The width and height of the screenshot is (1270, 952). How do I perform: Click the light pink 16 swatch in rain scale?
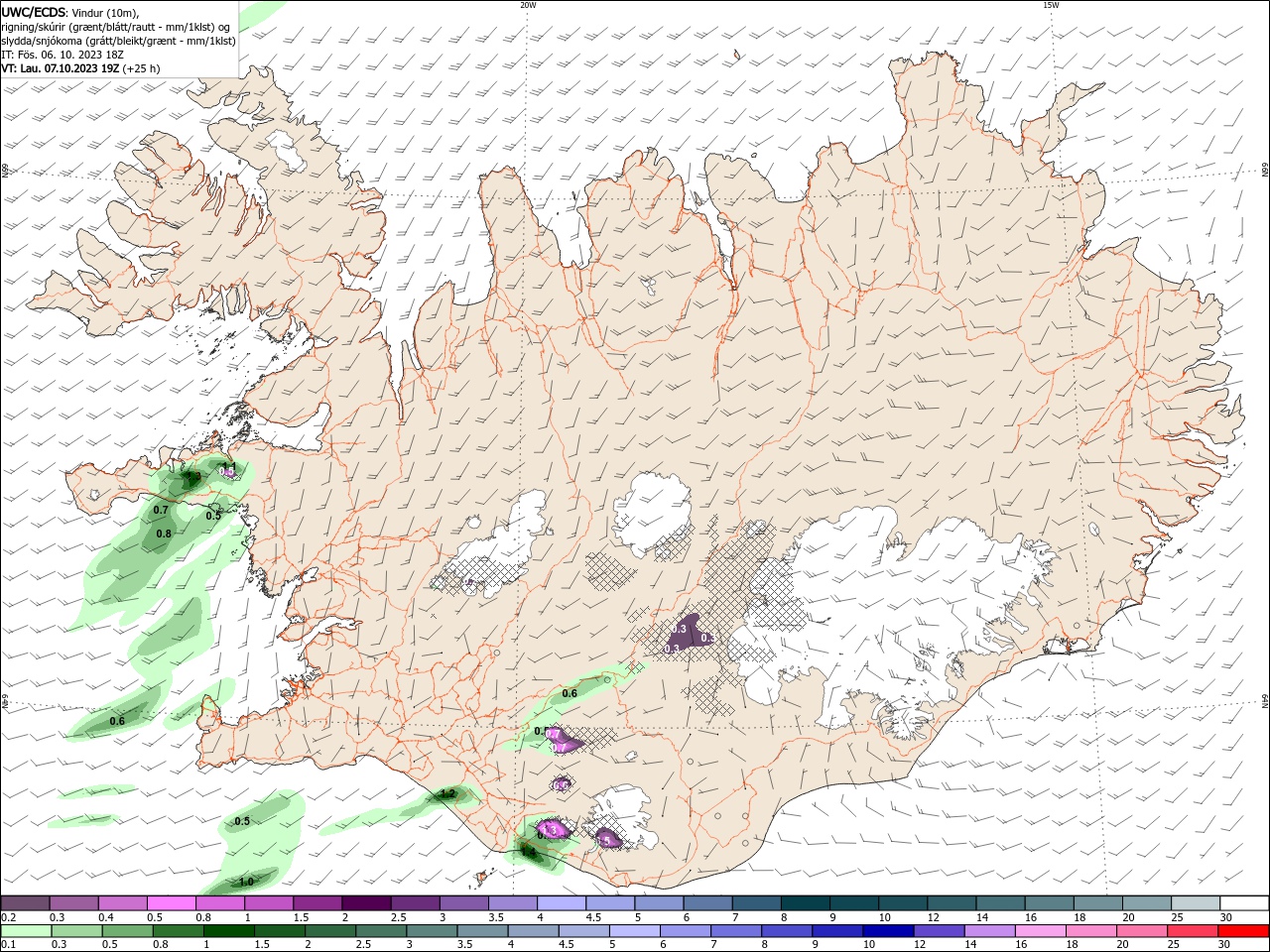point(1039,931)
